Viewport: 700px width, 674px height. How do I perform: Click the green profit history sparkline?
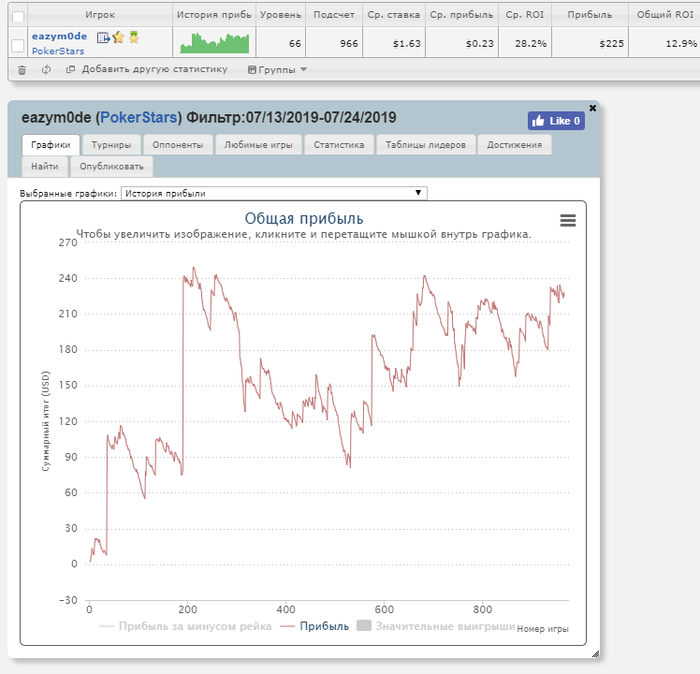point(214,43)
